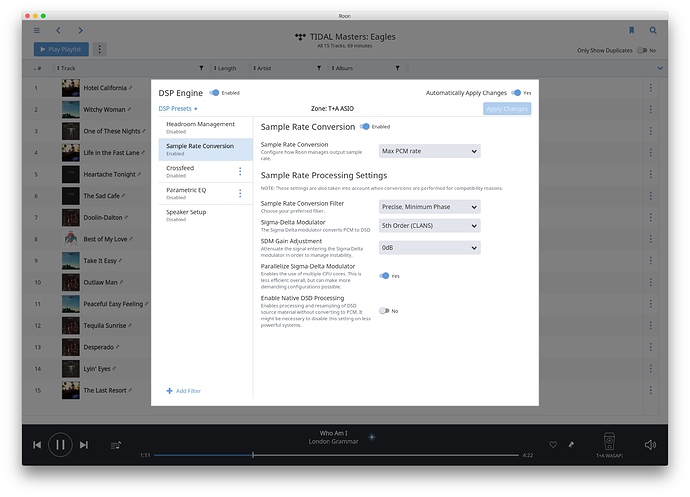Go back with the left arrow
This screenshot has height=497, width=690.
58,30
